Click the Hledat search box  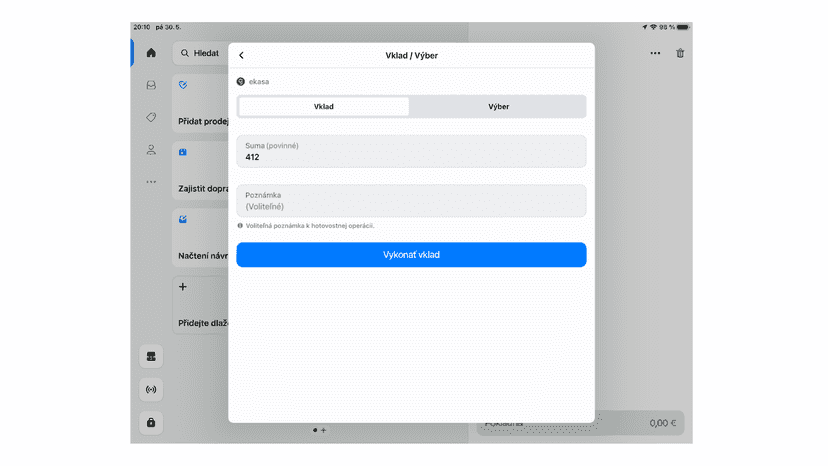click(201, 53)
